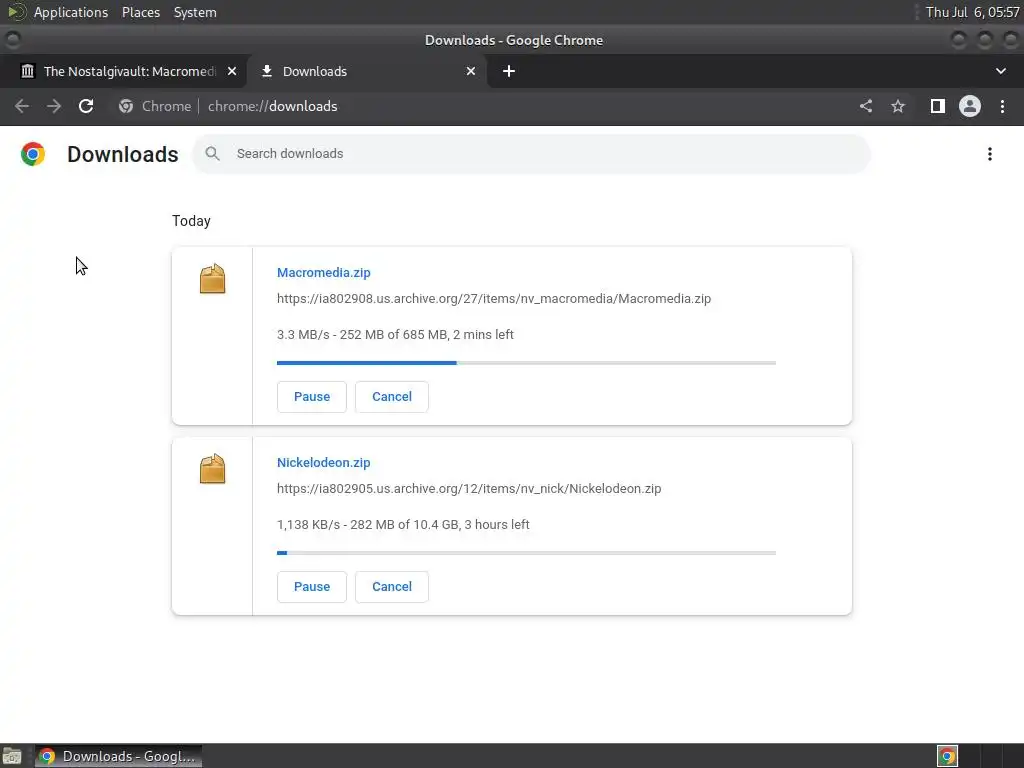Image resolution: width=1024 pixels, height=768 pixels.
Task: Click the Macromedia.zip download progress bar
Action: click(526, 362)
